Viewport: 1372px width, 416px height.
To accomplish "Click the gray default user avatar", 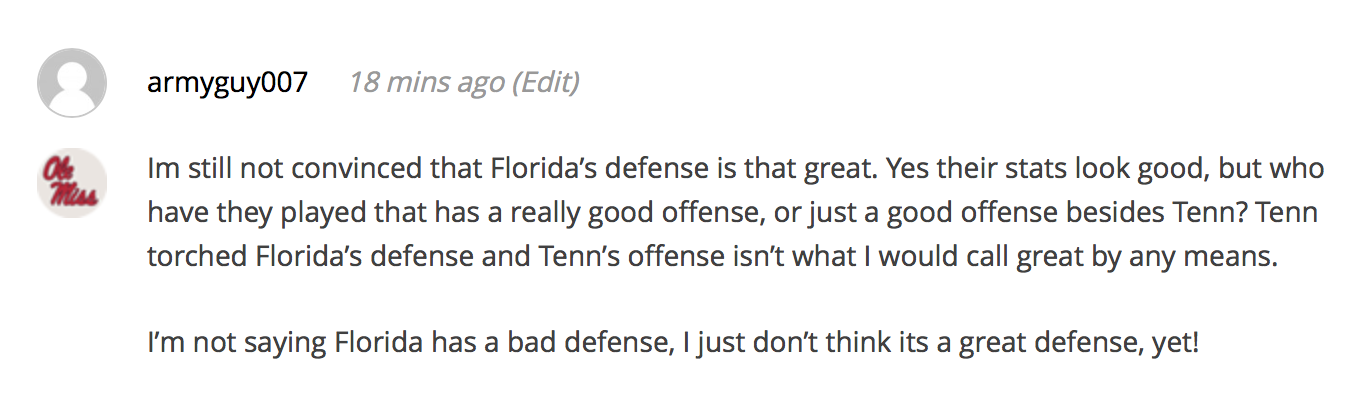I will click(72, 83).
